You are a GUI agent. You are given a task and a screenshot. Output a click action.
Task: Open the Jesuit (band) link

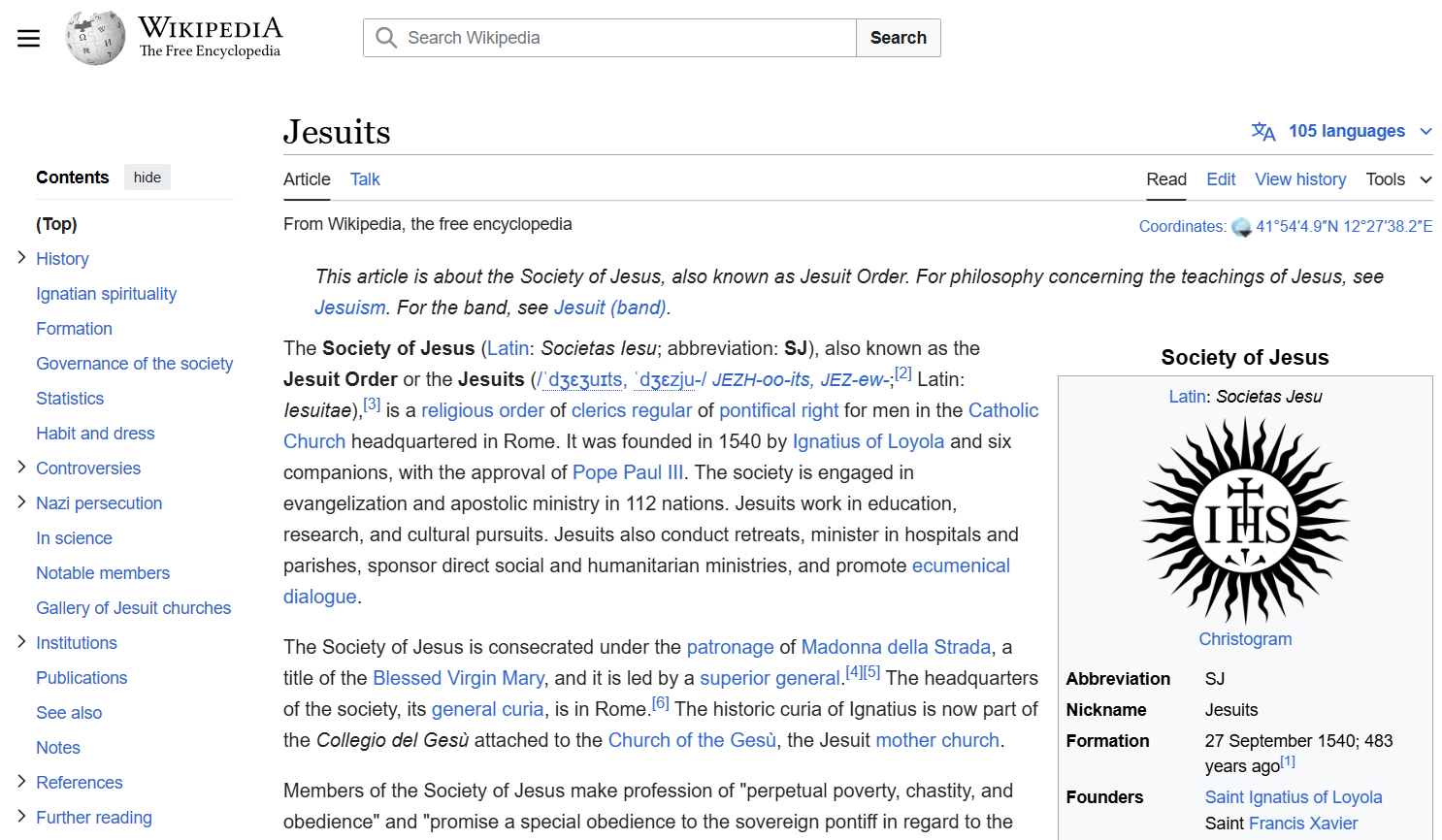click(x=610, y=307)
